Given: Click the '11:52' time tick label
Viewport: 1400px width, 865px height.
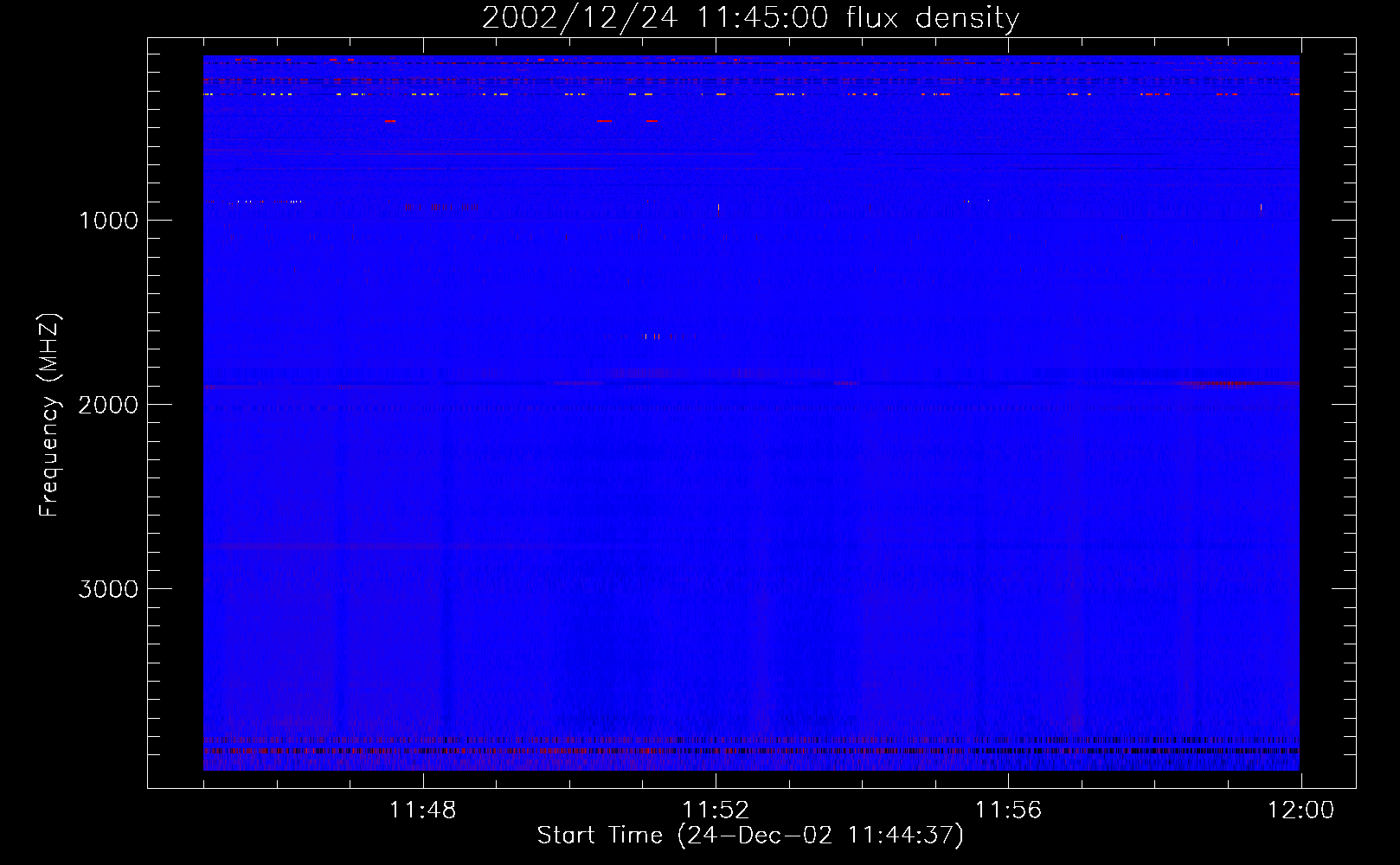Looking at the screenshot, I should [x=716, y=811].
